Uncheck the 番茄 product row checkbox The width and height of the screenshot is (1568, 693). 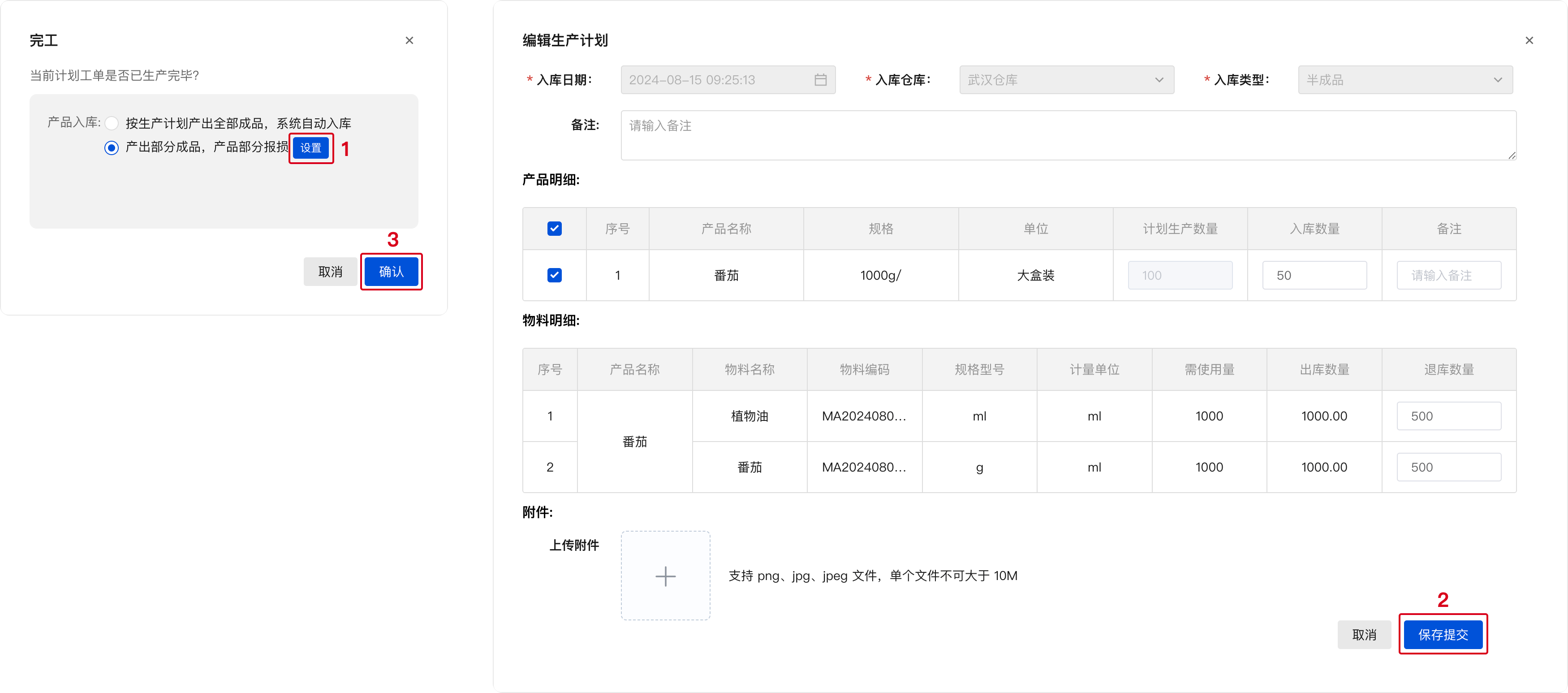coord(554,275)
